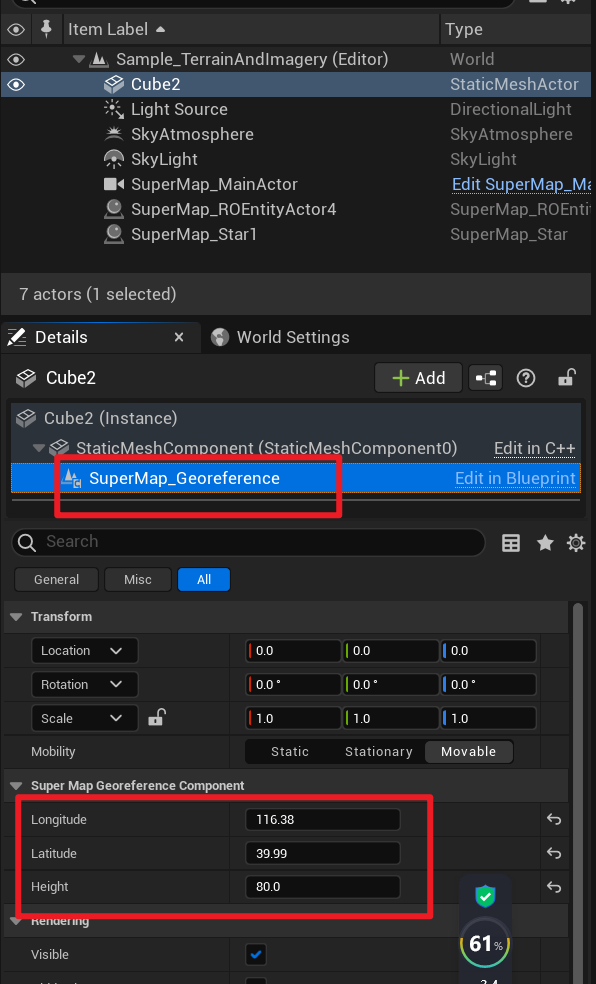Click SuperMap_ROEntityActor4 sphere icon

(114, 209)
